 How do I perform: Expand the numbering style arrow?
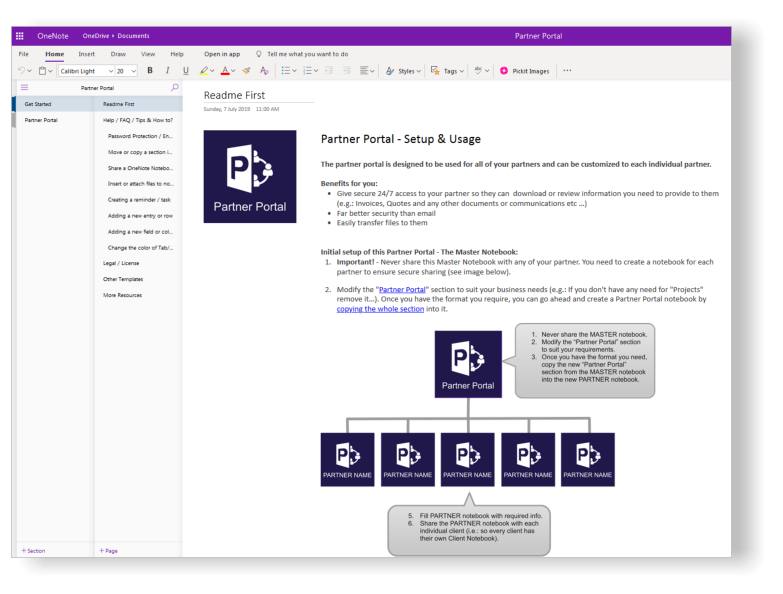tap(316, 71)
